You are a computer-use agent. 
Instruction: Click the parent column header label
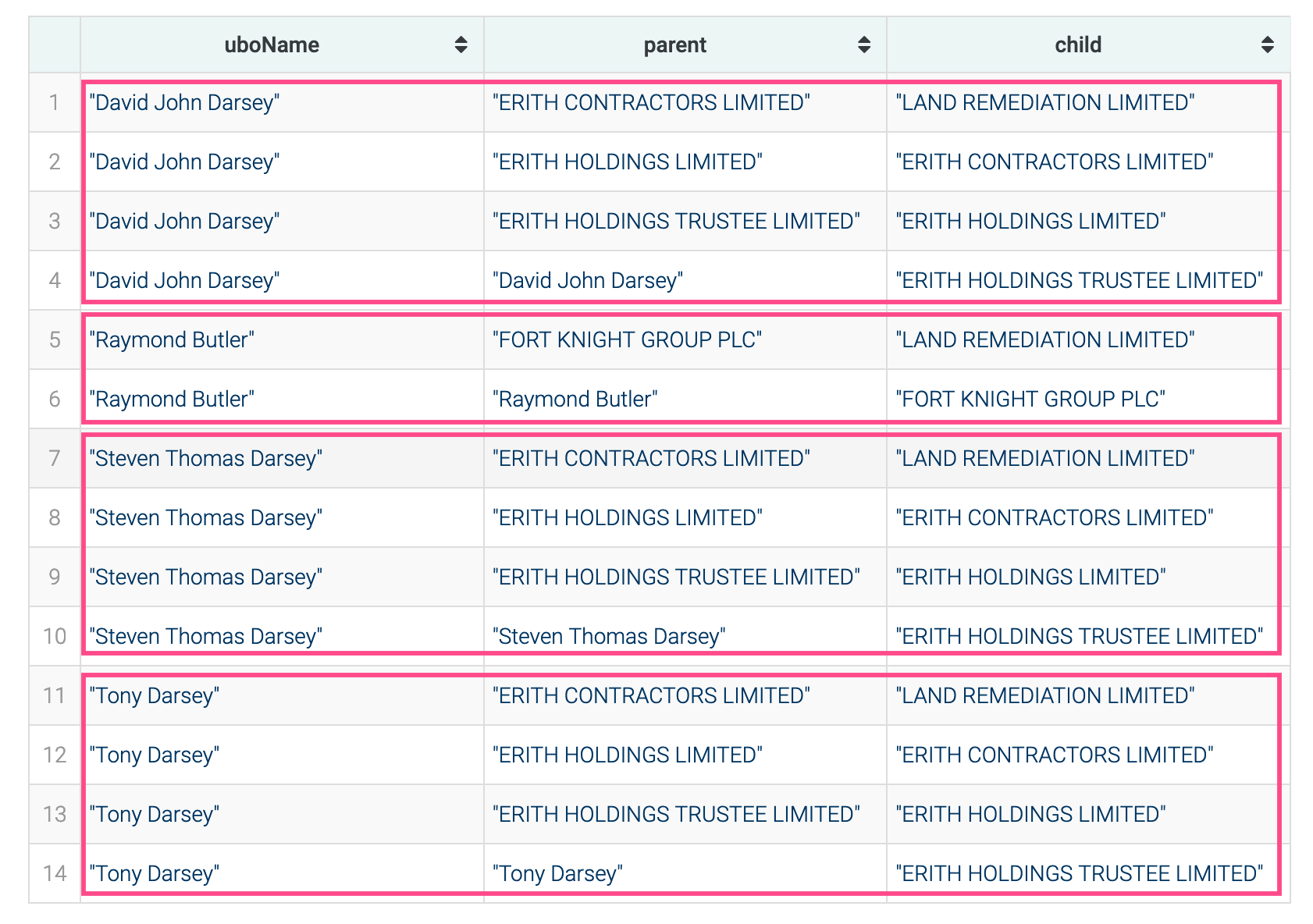point(674,45)
